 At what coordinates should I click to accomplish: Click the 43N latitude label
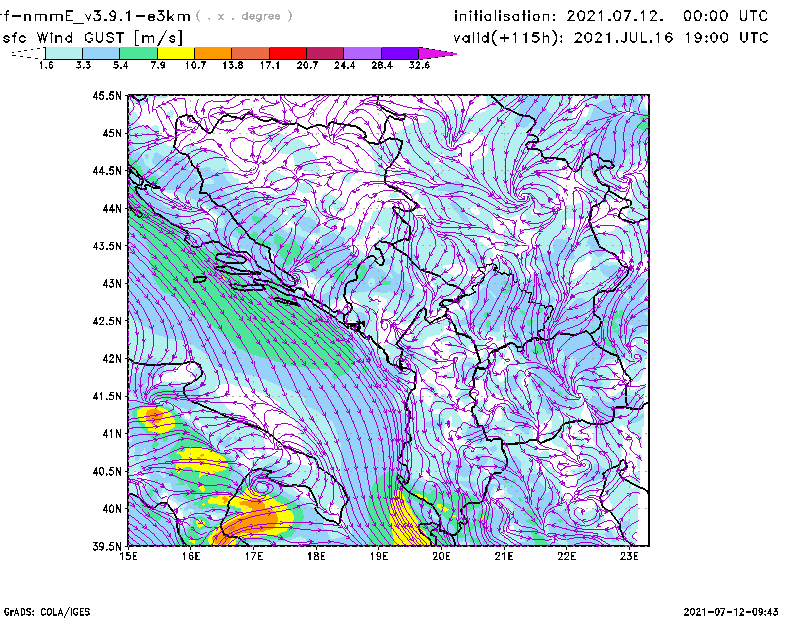click(112, 283)
